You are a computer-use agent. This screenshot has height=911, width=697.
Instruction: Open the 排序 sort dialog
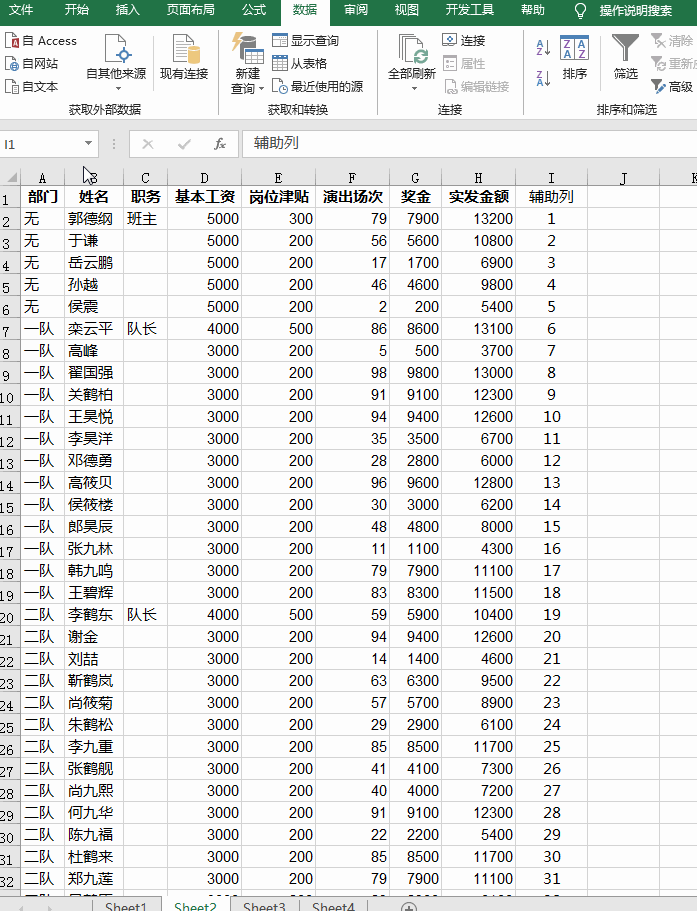tap(574, 57)
